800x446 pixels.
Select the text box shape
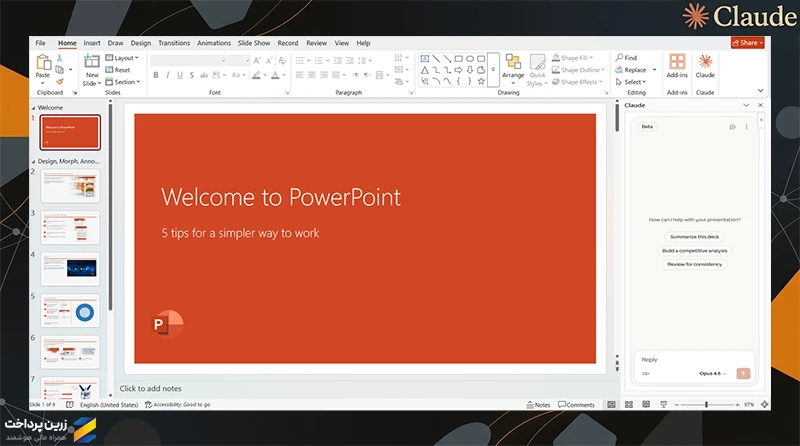pyautogui.click(x=424, y=59)
